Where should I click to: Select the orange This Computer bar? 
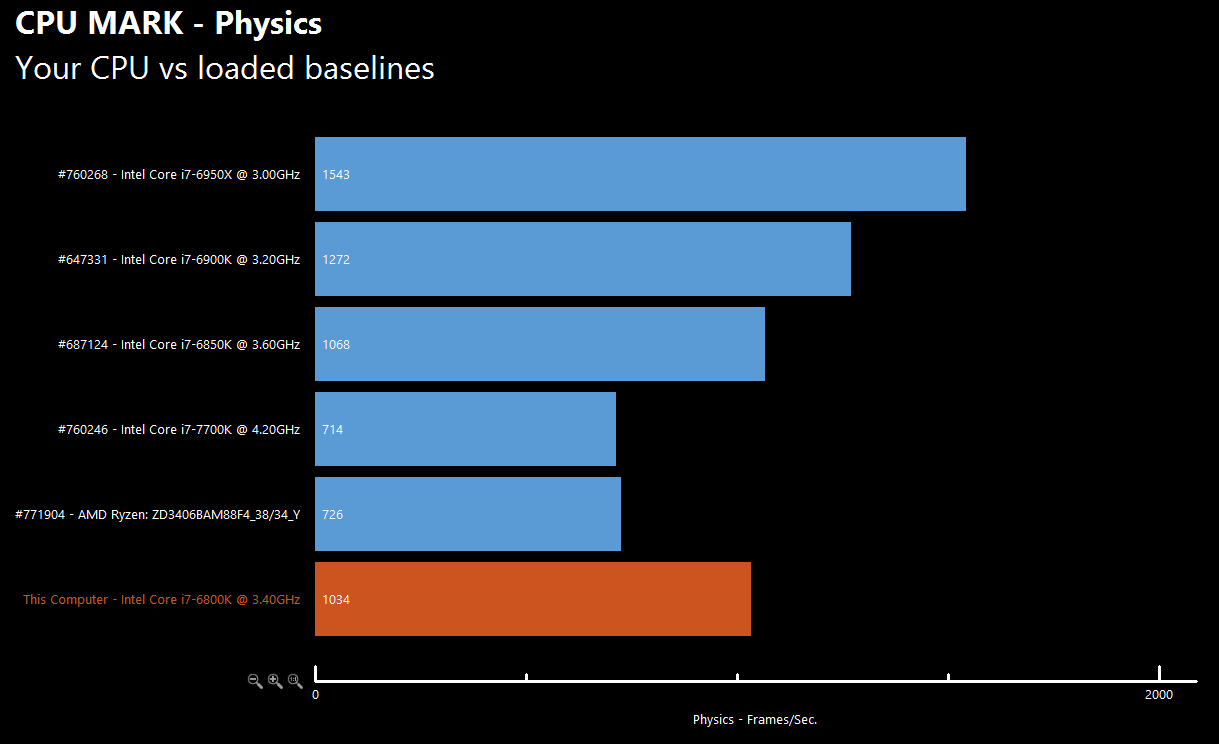533,599
